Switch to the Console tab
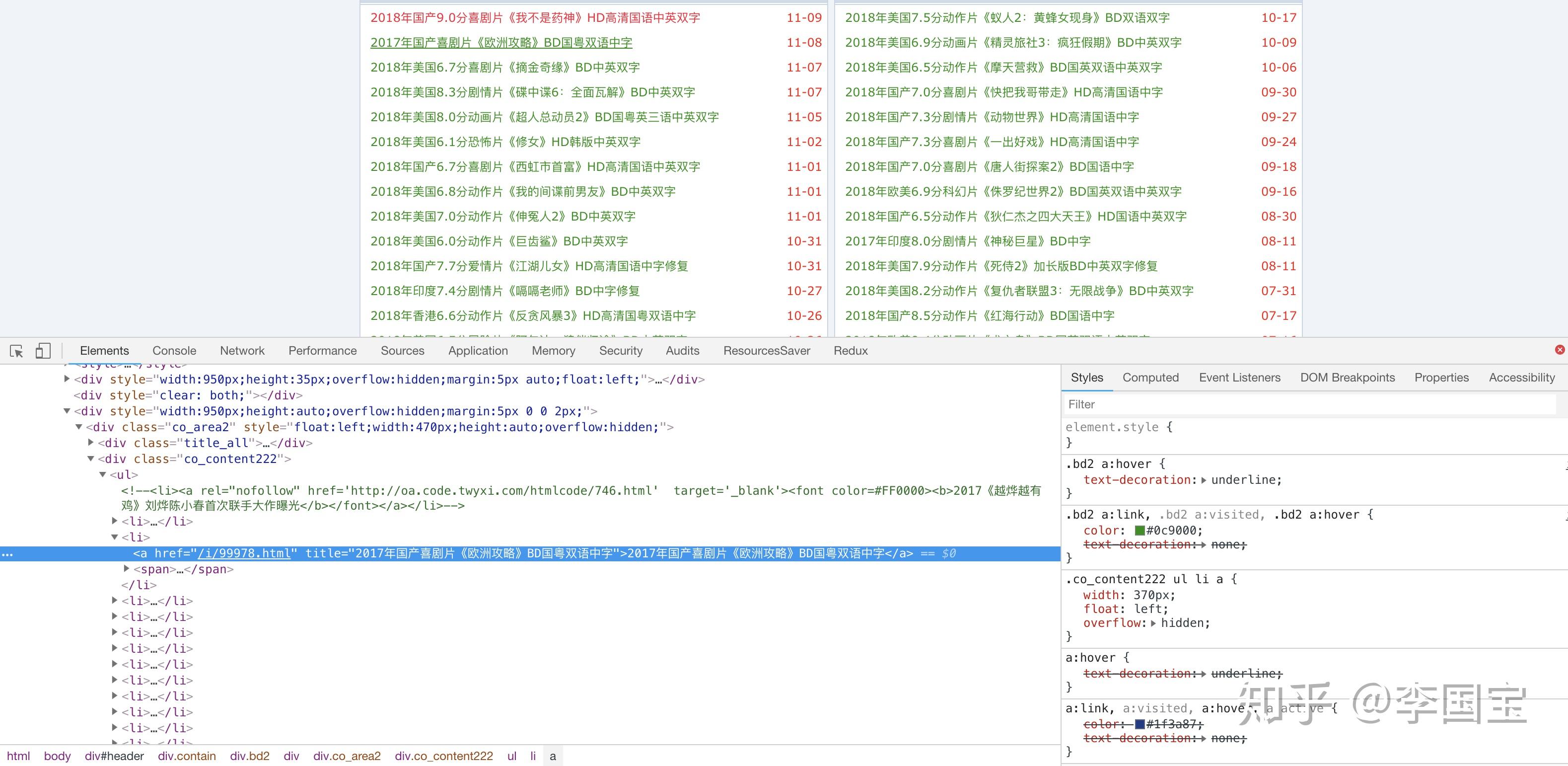This screenshot has width=1568, height=766. (x=174, y=351)
